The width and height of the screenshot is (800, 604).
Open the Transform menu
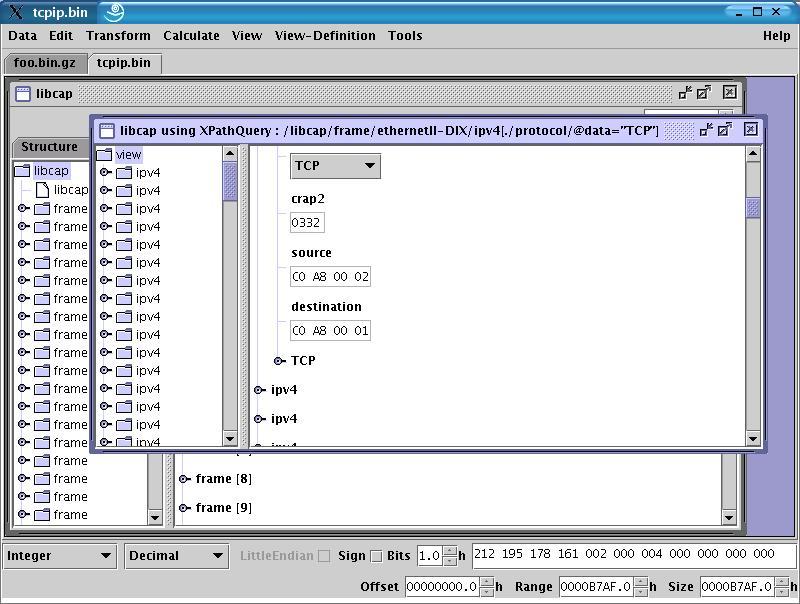(118, 35)
